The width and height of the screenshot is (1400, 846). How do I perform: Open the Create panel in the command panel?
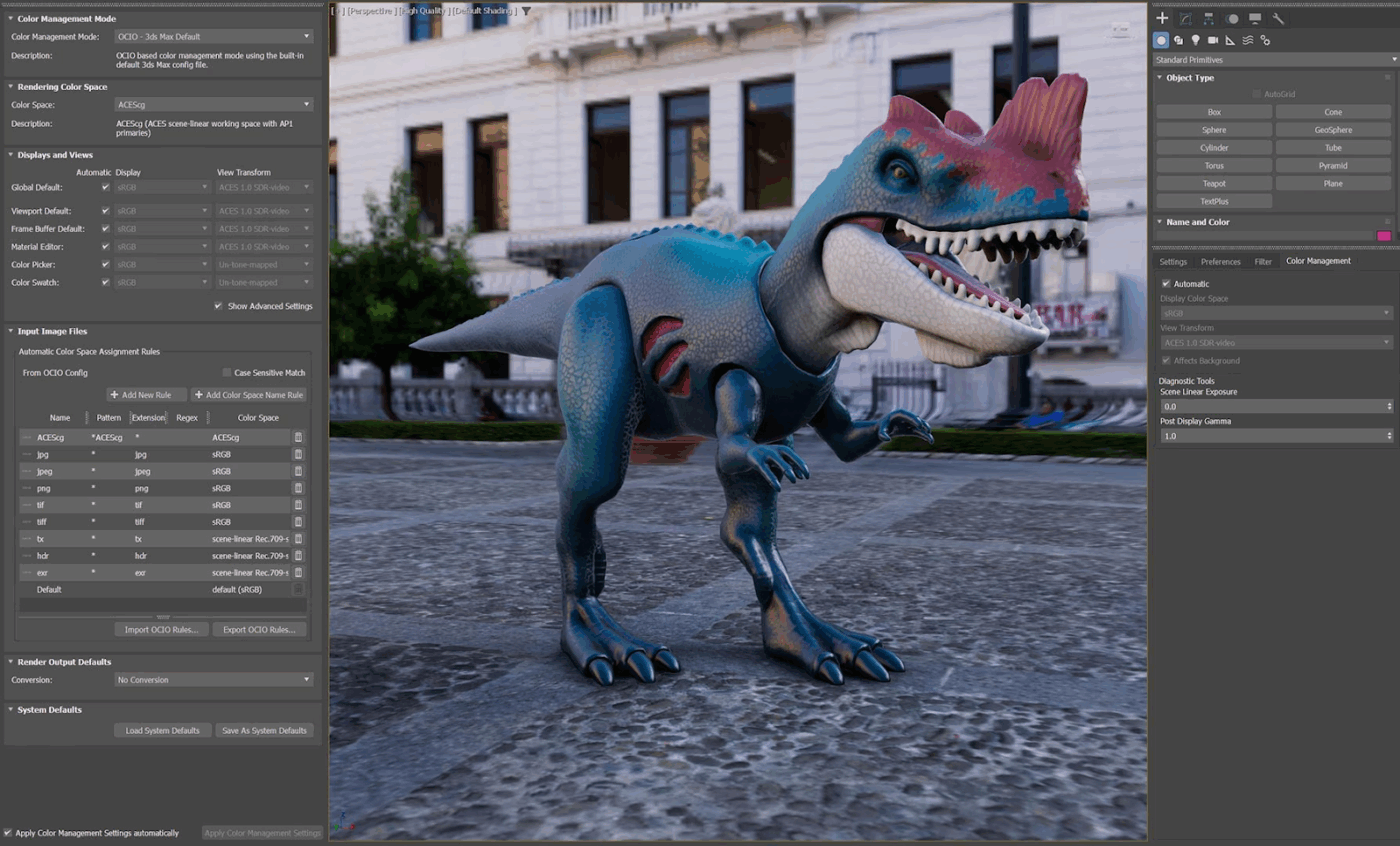[1162, 19]
